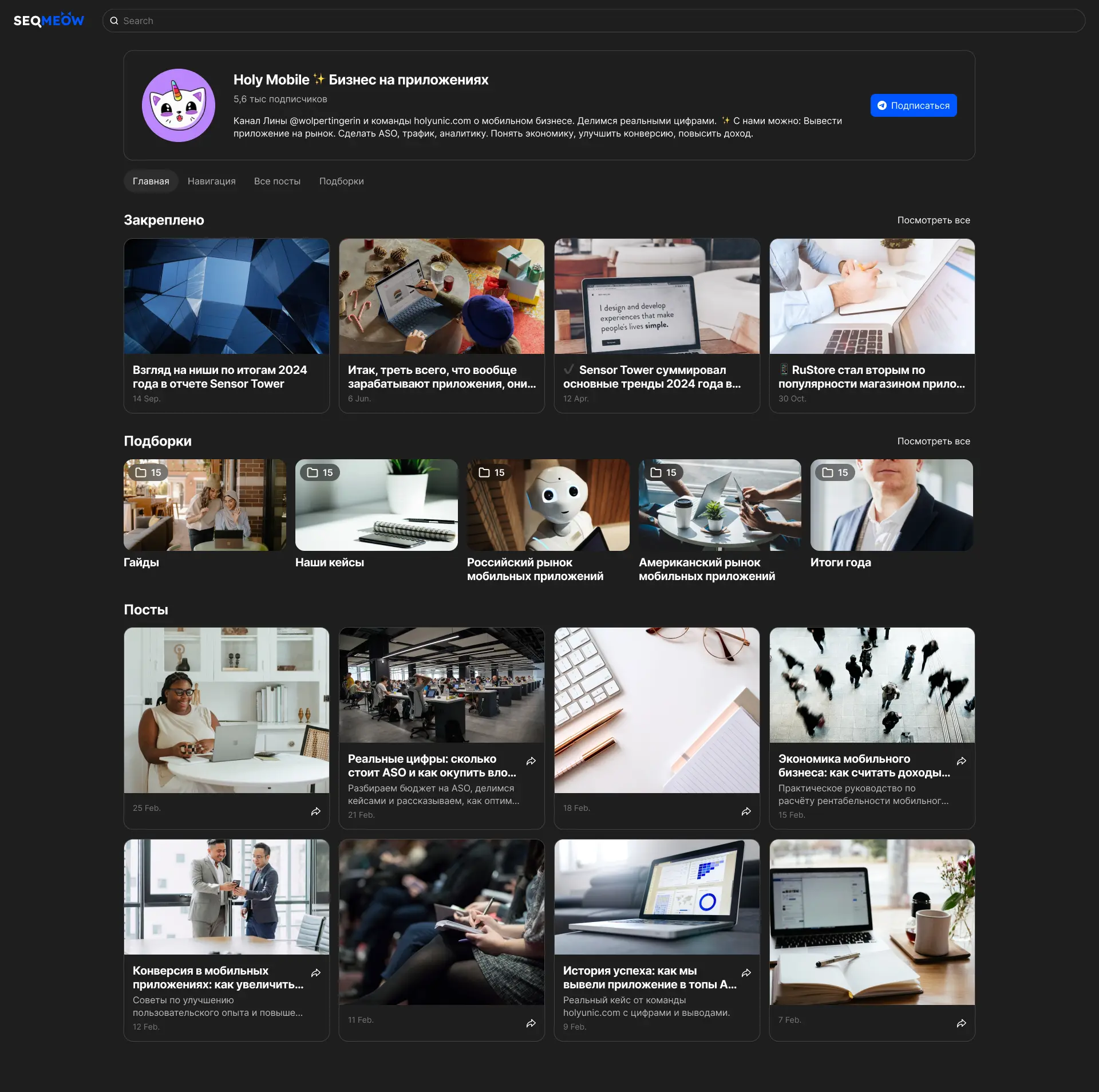Screen dimensions: 1099x1092
Task: View all pinned posts link
Action: pyautogui.click(x=933, y=220)
